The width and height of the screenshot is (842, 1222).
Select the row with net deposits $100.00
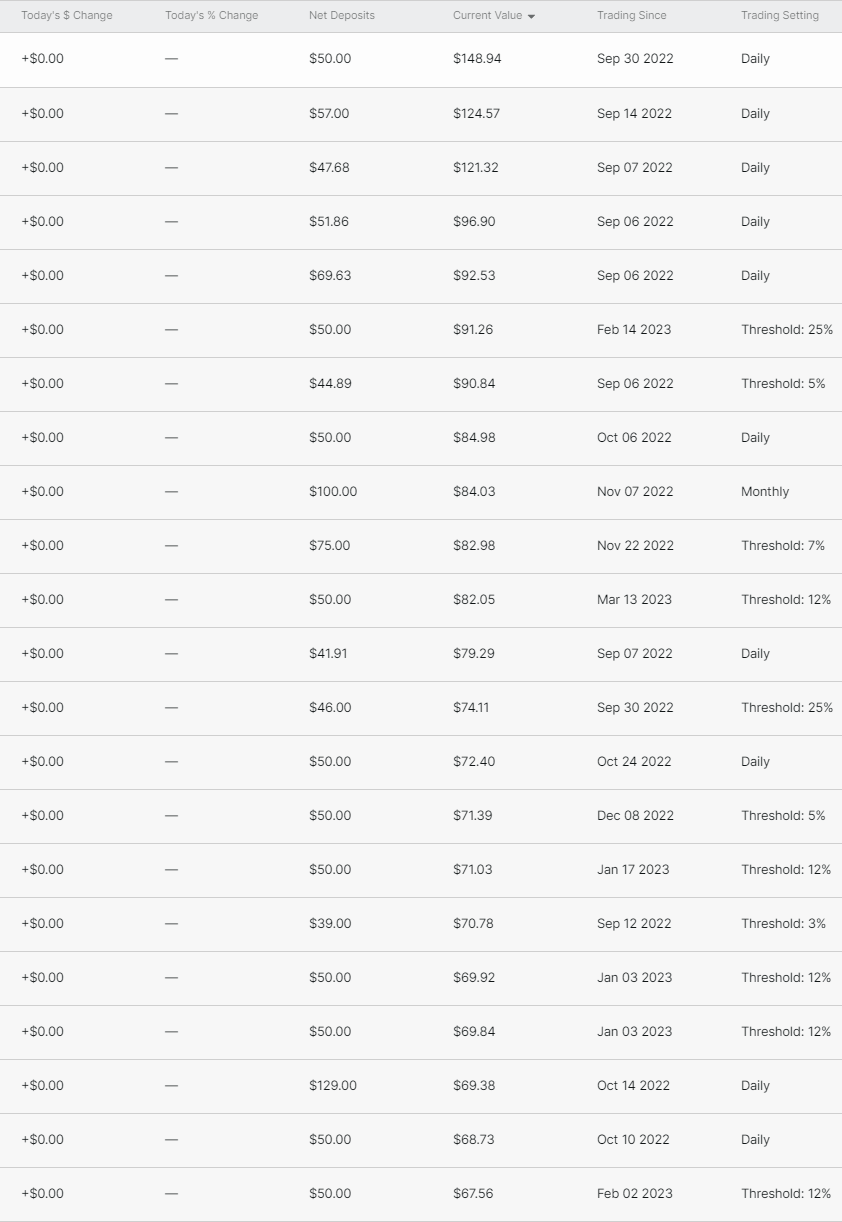421,492
